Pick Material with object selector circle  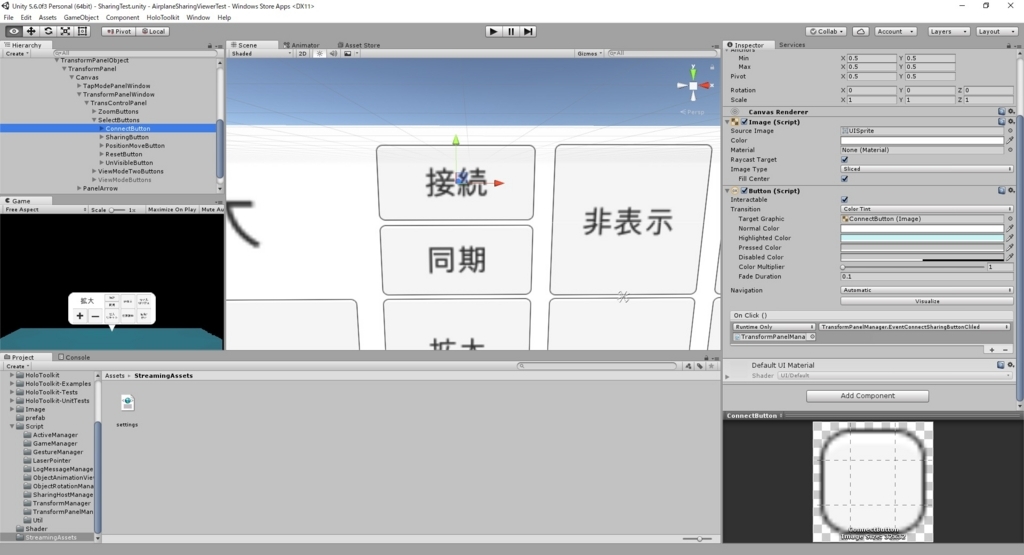click(1010, 150)
